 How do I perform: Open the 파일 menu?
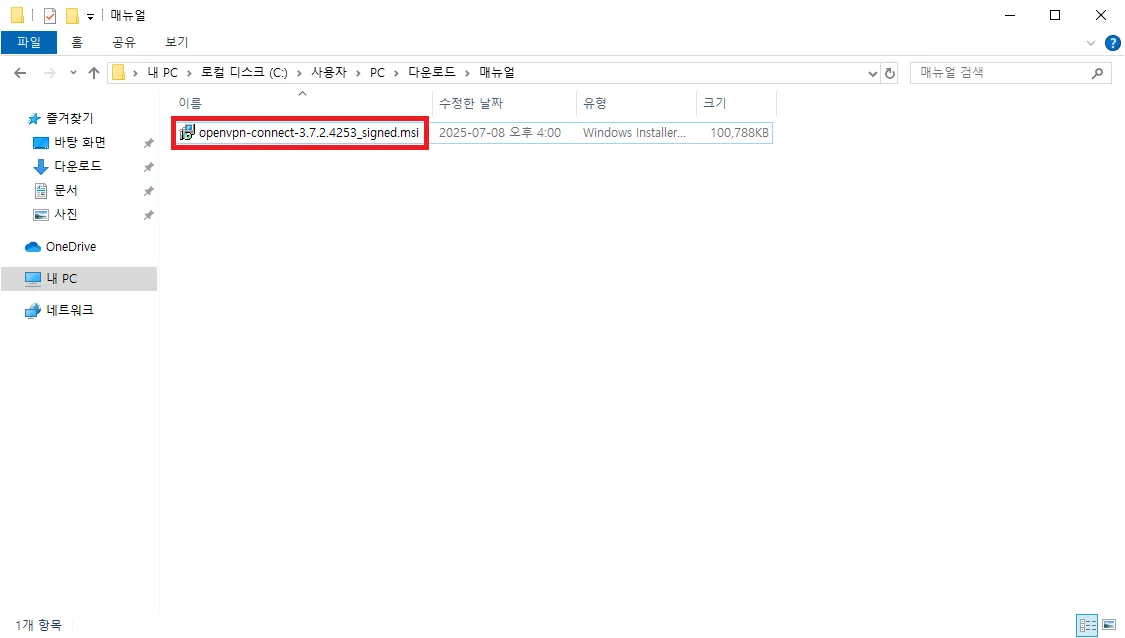29,42
